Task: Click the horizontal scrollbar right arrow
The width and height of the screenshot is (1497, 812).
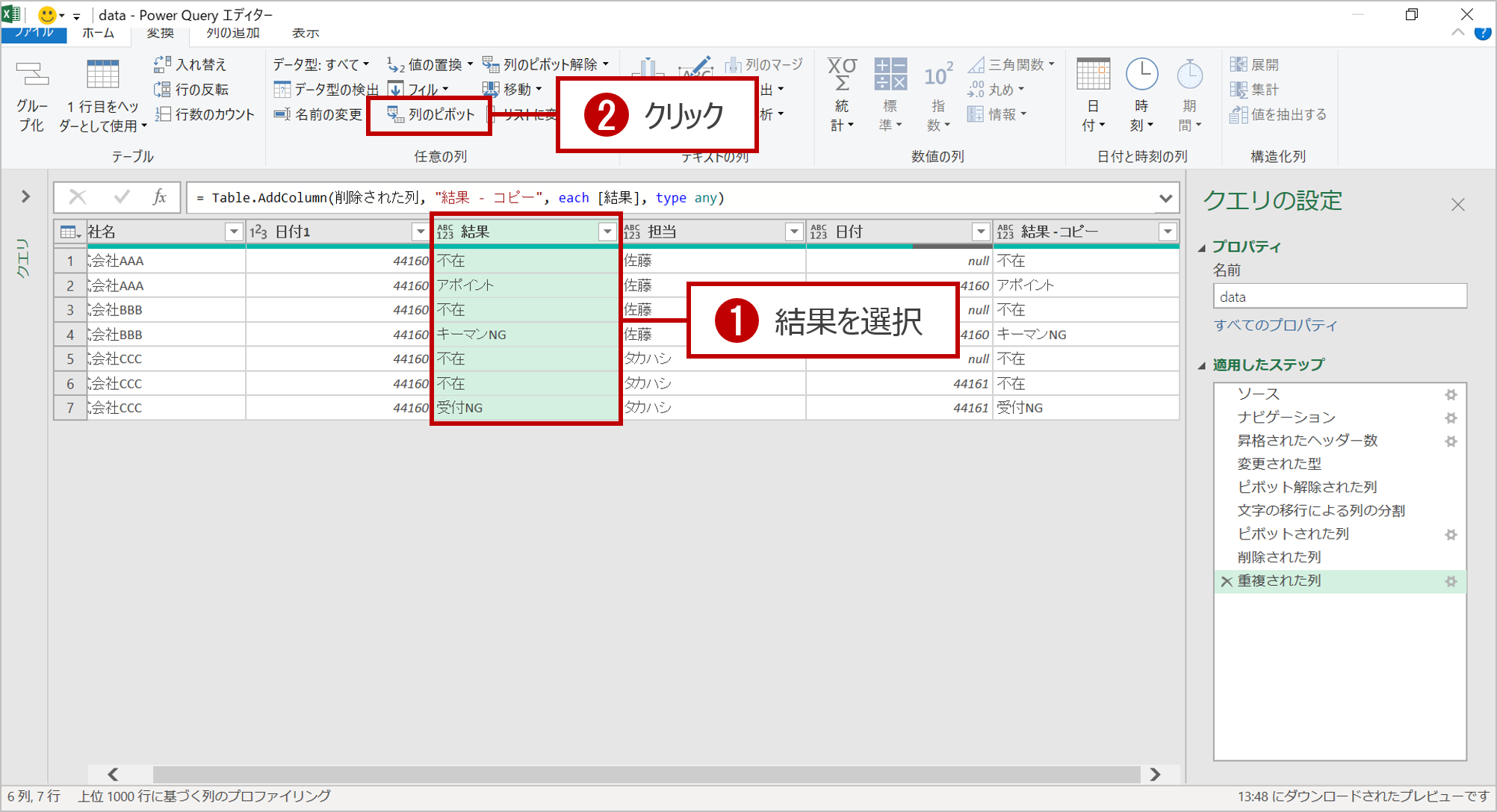Action: (x=1155, y=774)
